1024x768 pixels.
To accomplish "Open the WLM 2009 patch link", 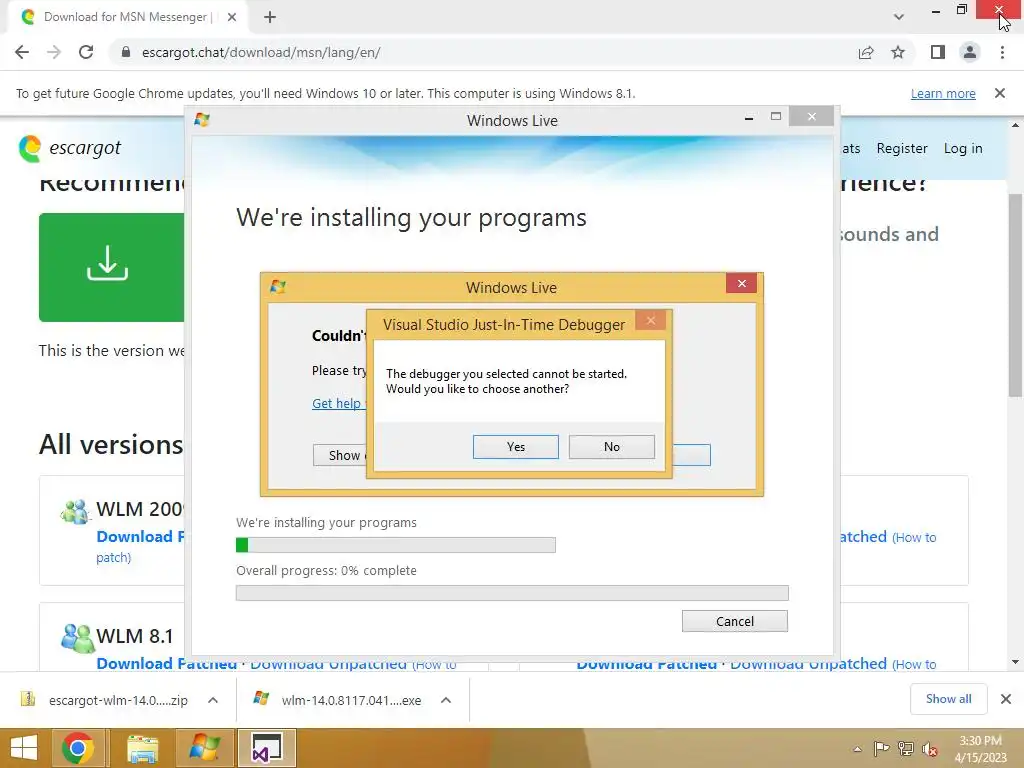I will 114,557.
